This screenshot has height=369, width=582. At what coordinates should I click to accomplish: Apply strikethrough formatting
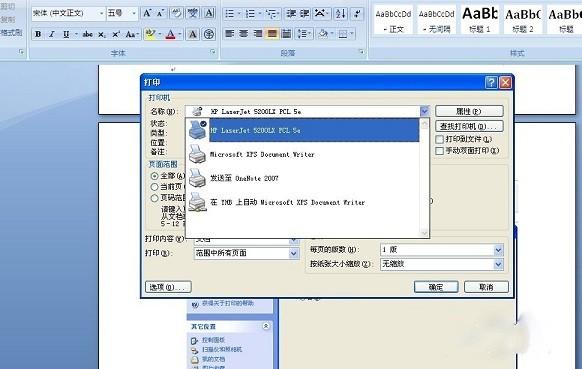[x=88, y=34]
